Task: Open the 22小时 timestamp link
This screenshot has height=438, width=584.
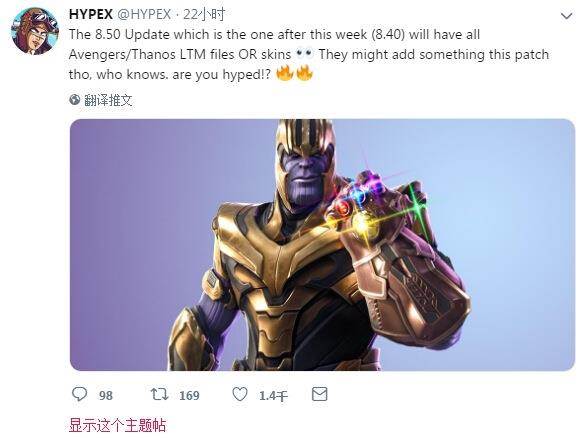Action: click(x=204, y=15)
